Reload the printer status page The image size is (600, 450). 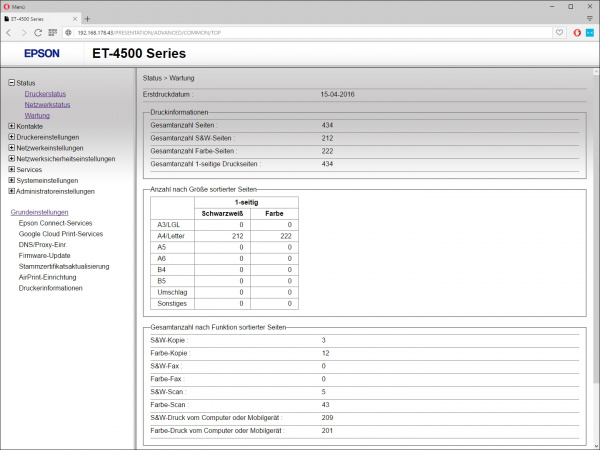tap(38, 32)
